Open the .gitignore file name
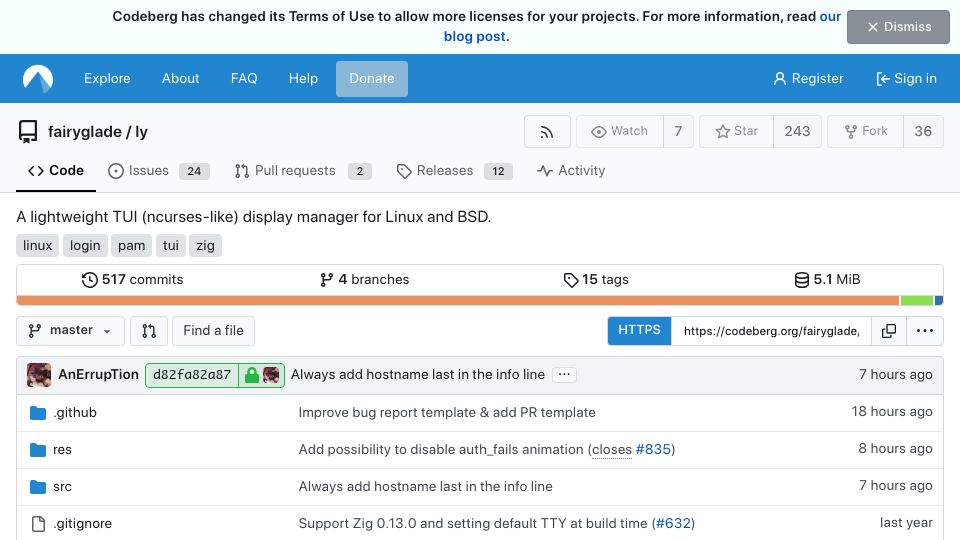 coord(83,523)
